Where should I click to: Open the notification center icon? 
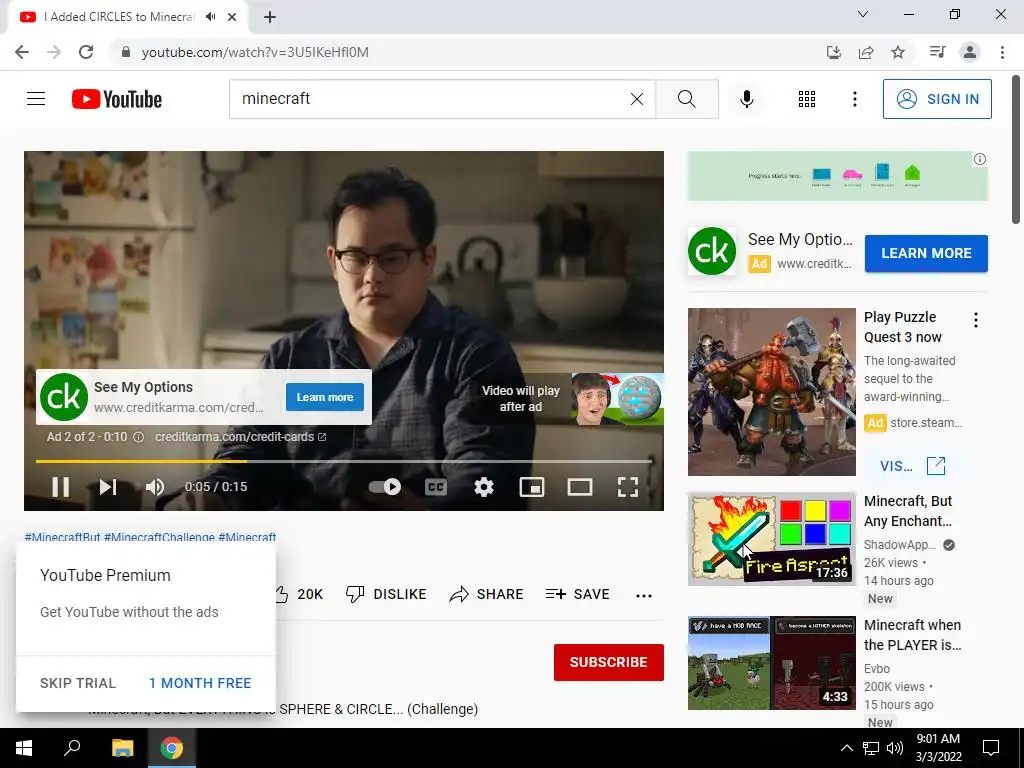pos(991,748)
